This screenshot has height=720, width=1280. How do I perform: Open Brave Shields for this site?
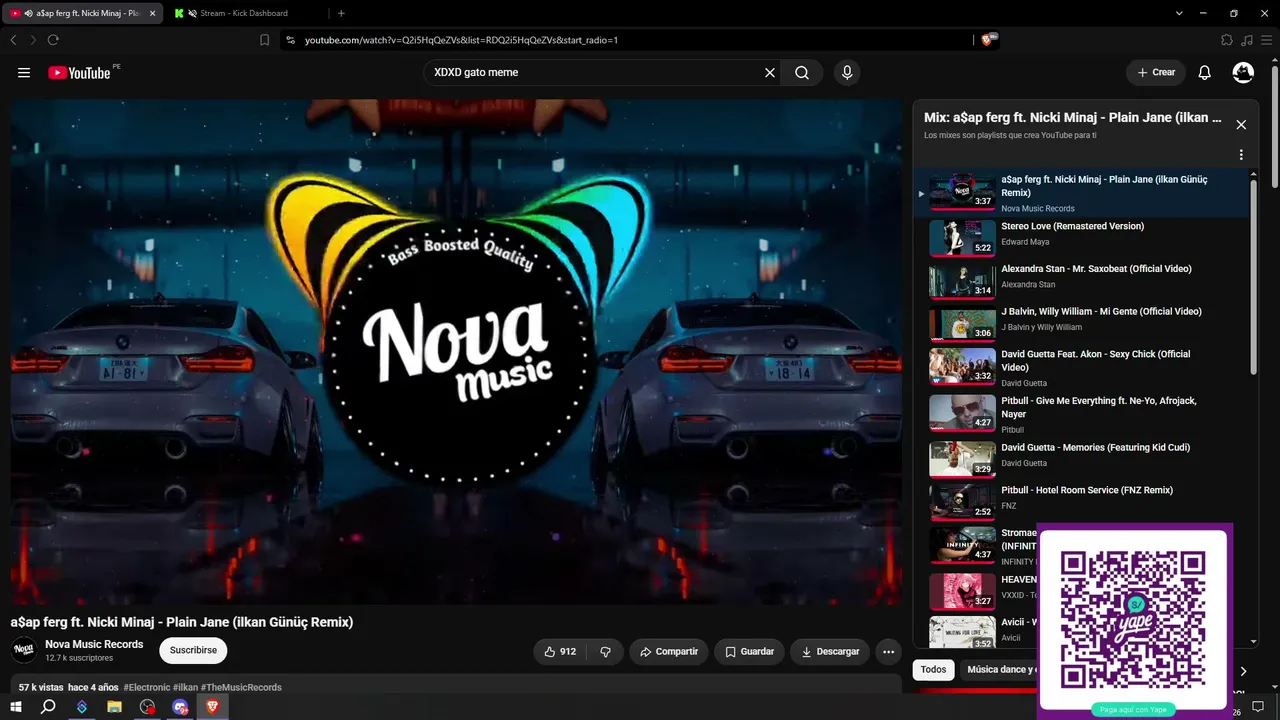[x=989, y=40]
